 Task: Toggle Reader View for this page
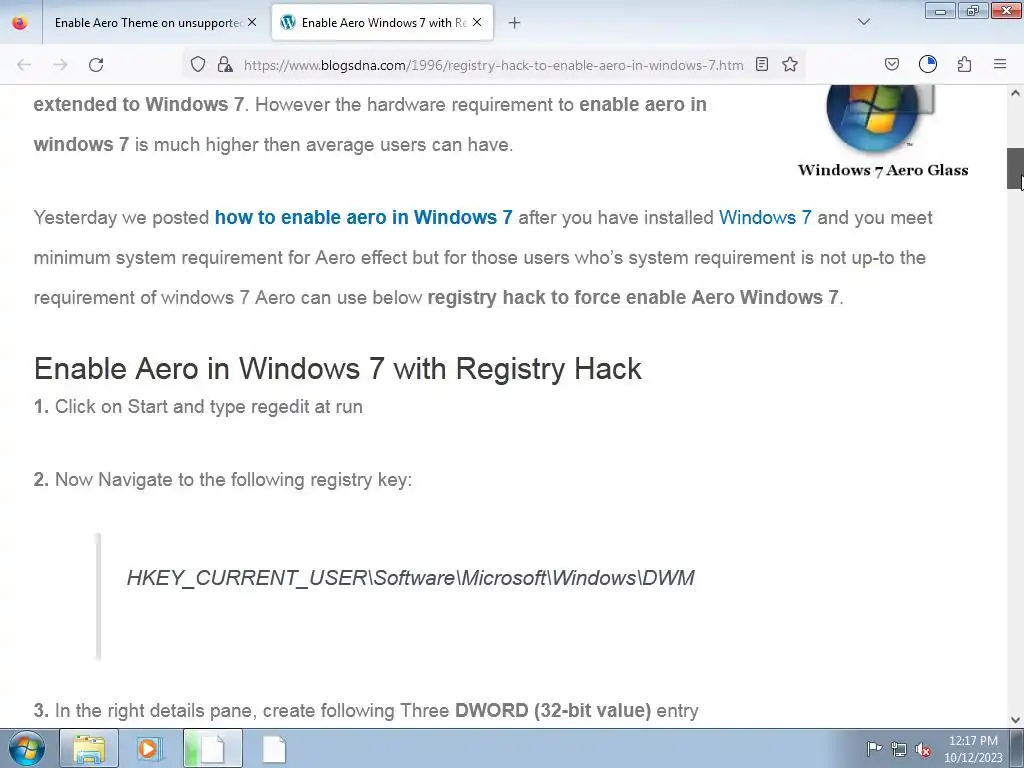pos(761,64)
